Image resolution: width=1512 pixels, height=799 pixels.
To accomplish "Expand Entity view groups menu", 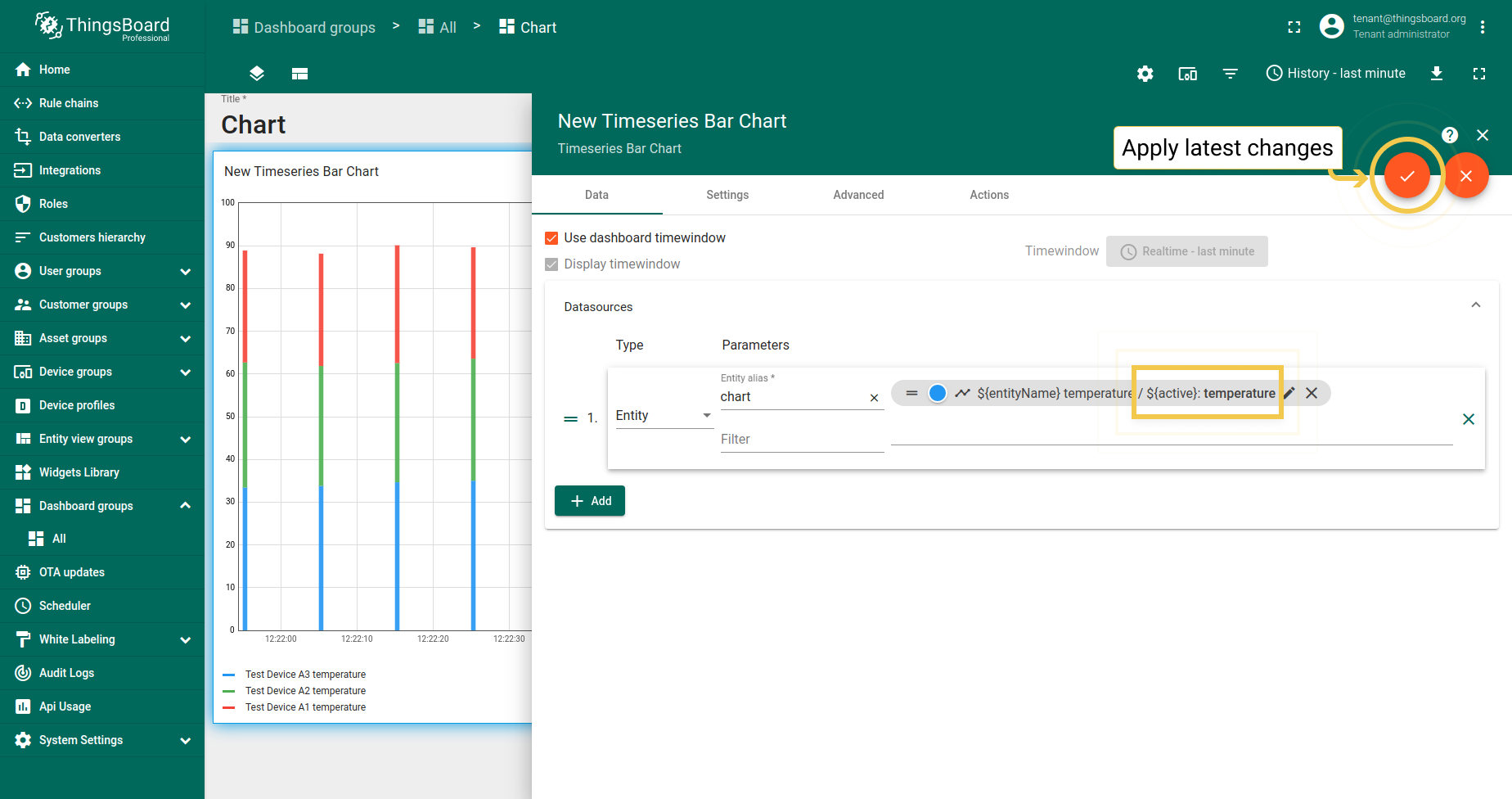I will 101,439.
